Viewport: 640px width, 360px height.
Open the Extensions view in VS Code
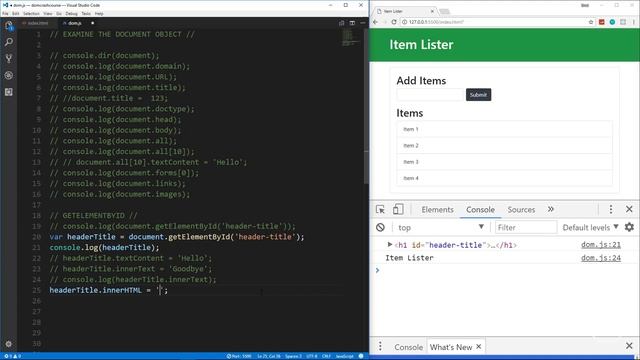click(9, 92)
